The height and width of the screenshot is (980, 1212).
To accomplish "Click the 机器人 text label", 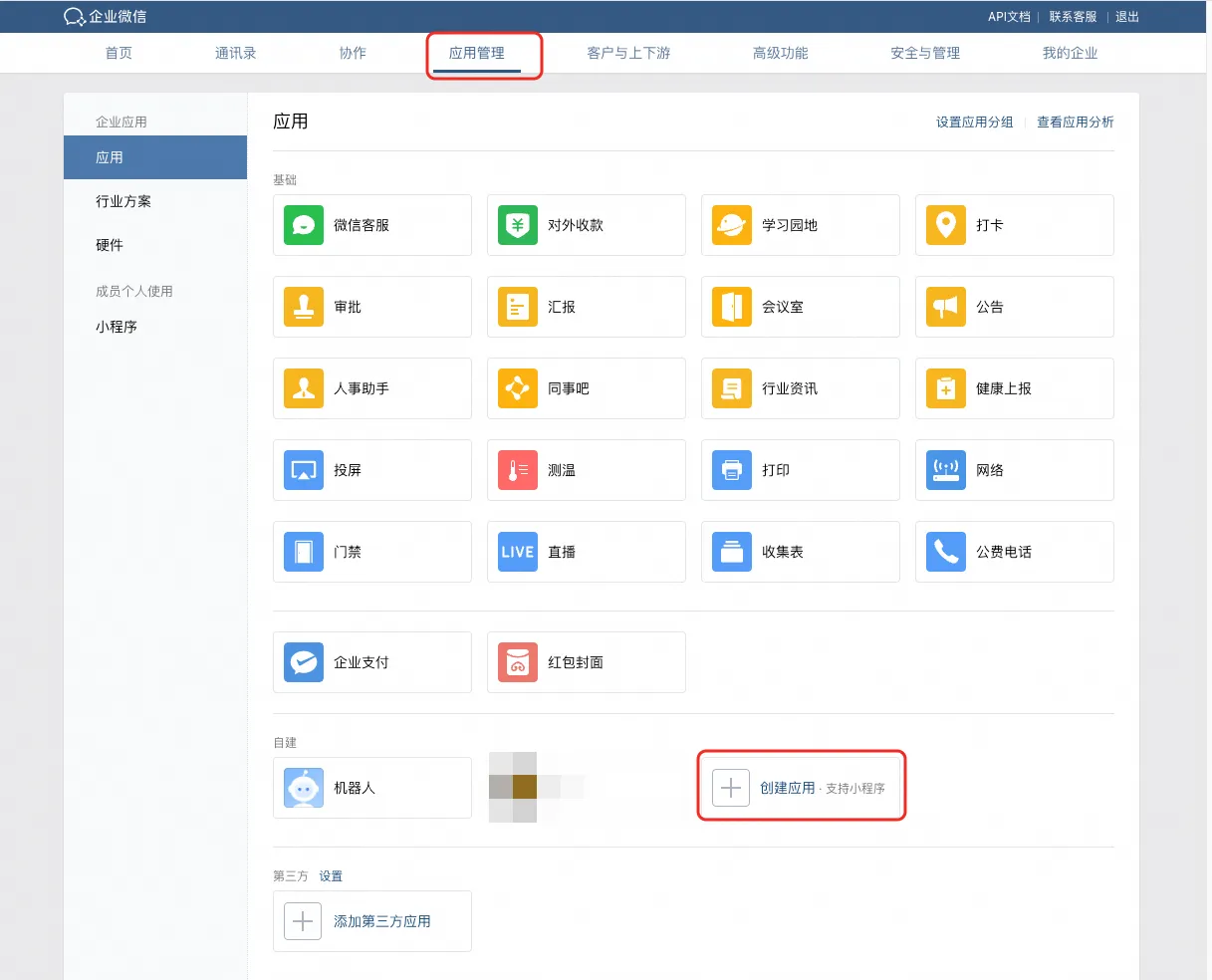I will [355, 788].
